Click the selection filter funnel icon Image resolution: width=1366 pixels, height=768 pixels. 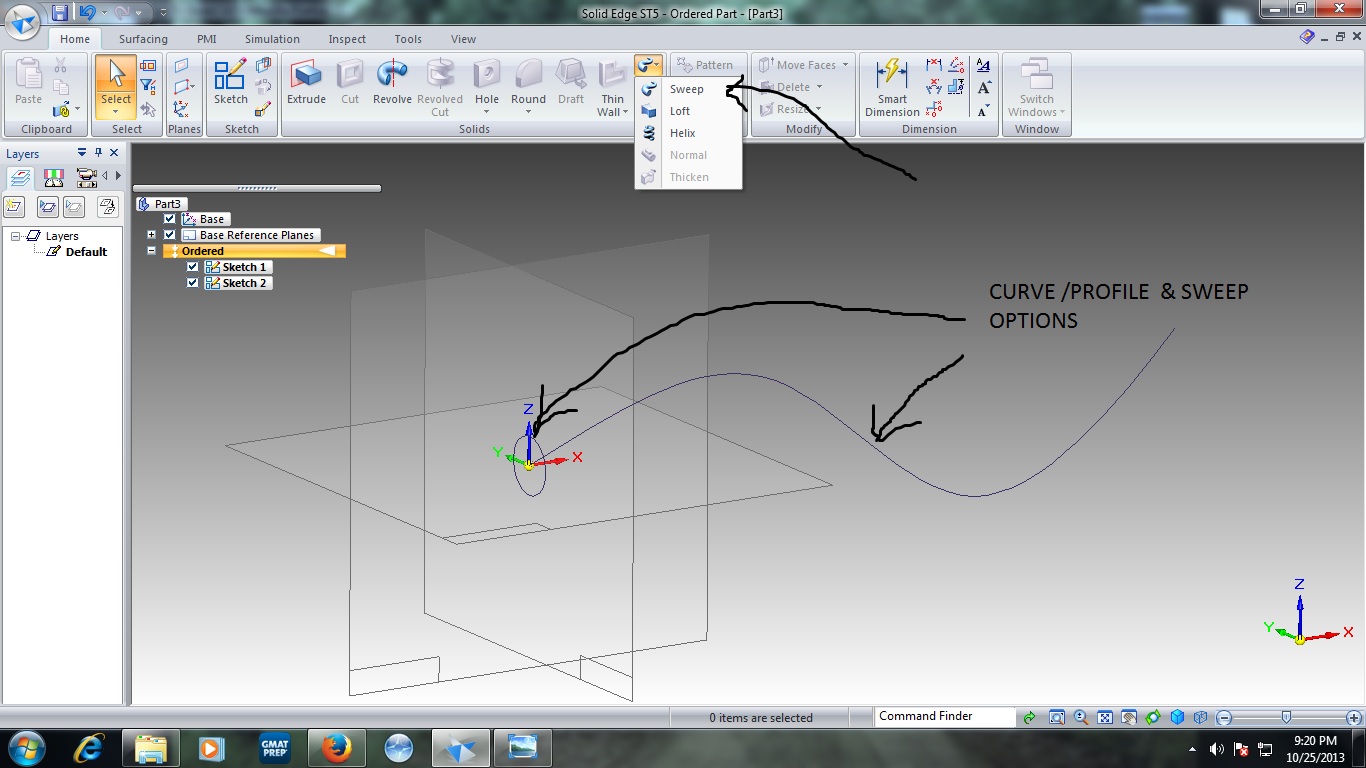tap(148, 87)
